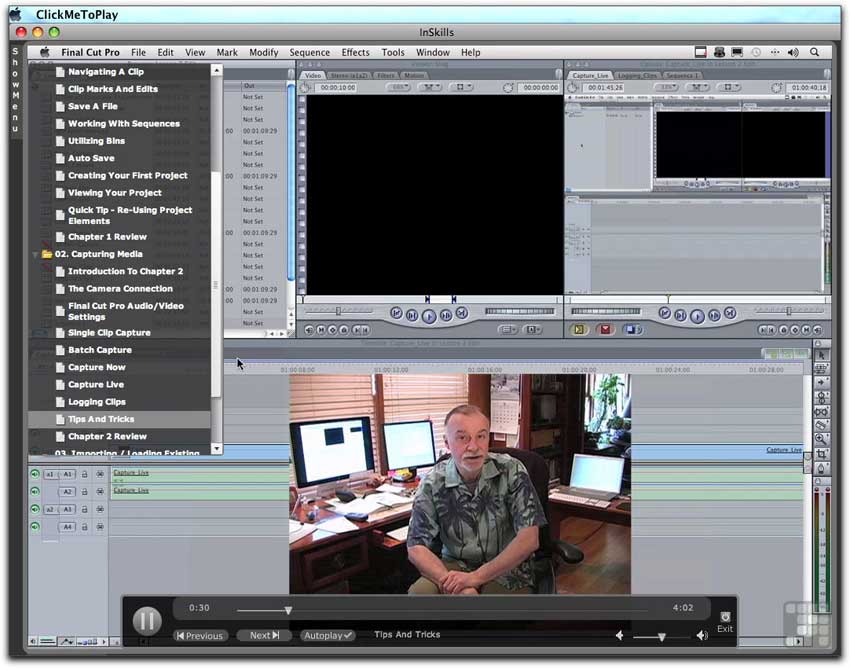Select the Slip tool in the tool palette

[821, 412]
